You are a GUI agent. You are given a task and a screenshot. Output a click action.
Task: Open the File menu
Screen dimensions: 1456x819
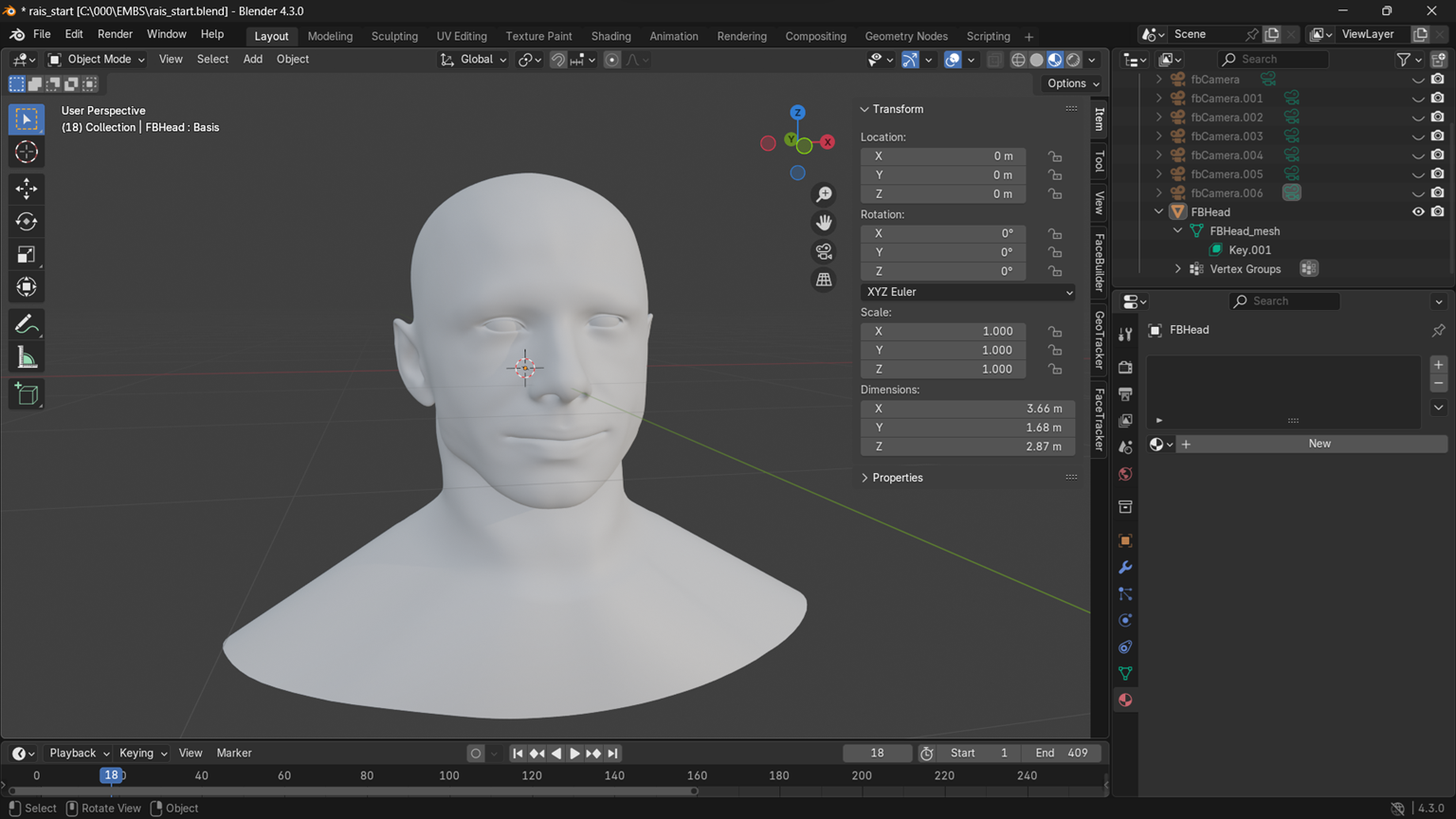point(42,34)
